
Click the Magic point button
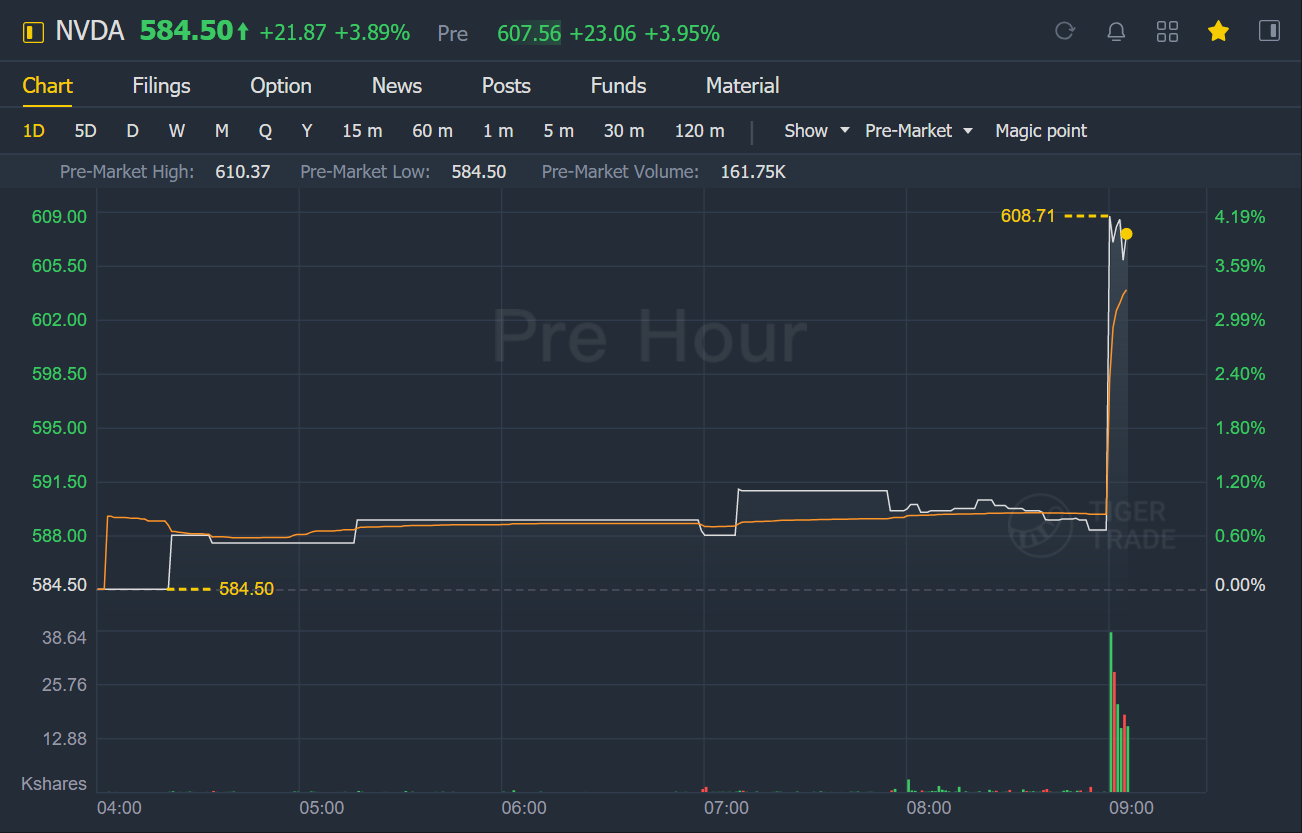[x=1041, y=131]
